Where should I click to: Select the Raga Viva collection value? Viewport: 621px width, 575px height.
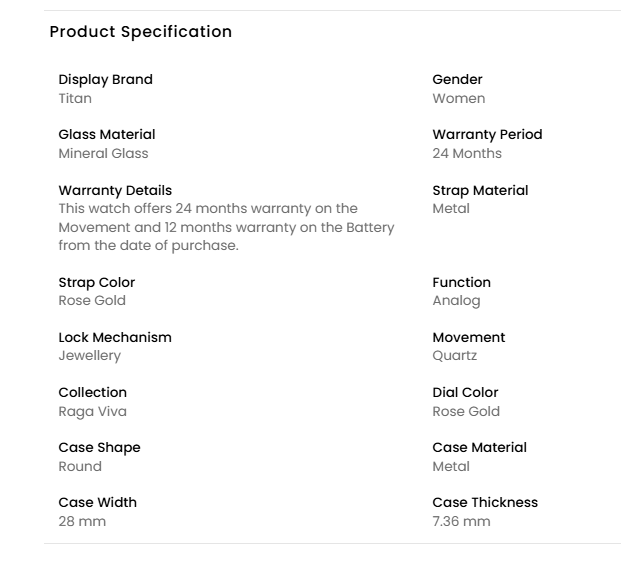point(92,411)
